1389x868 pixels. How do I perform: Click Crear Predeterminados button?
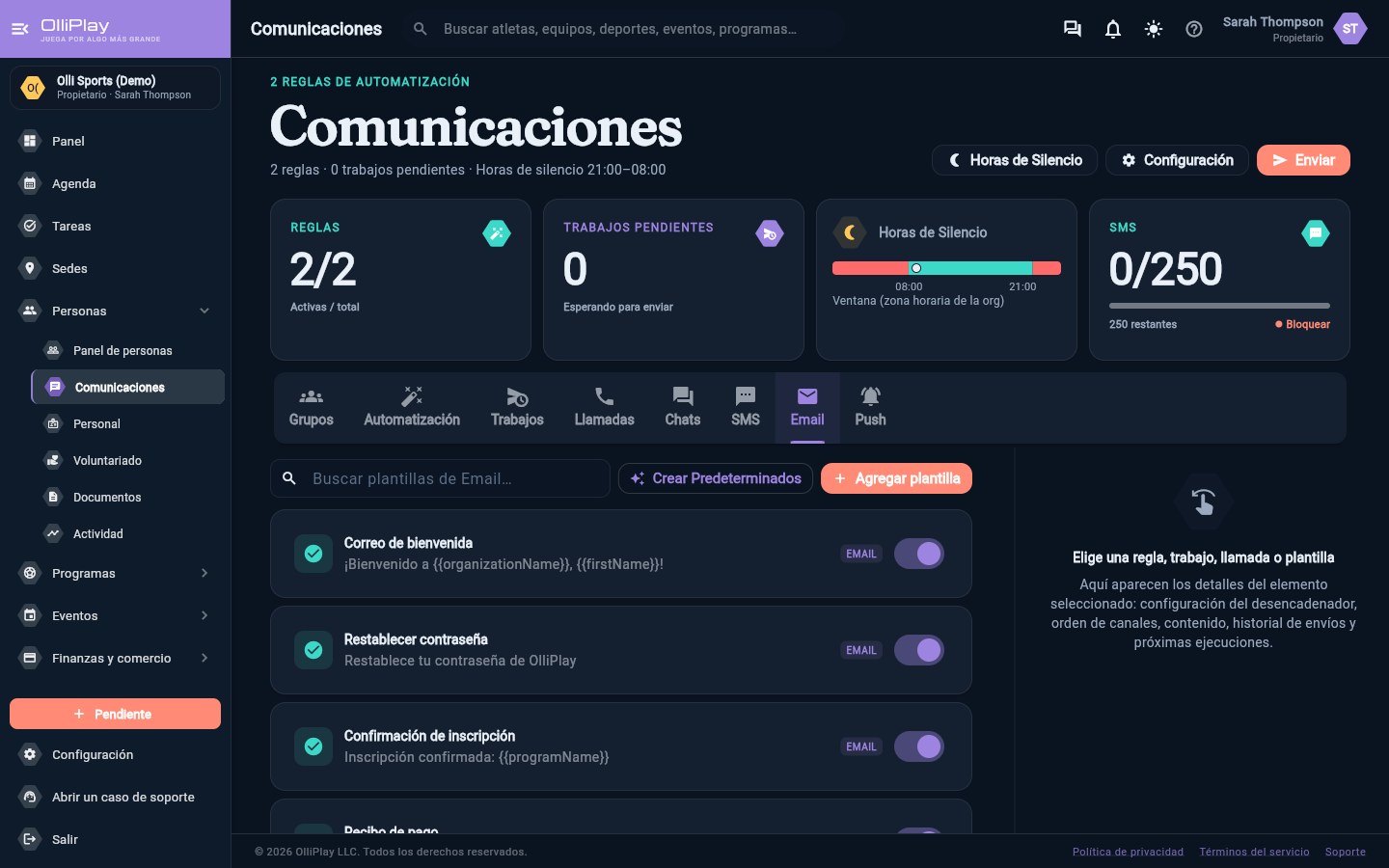716,478
